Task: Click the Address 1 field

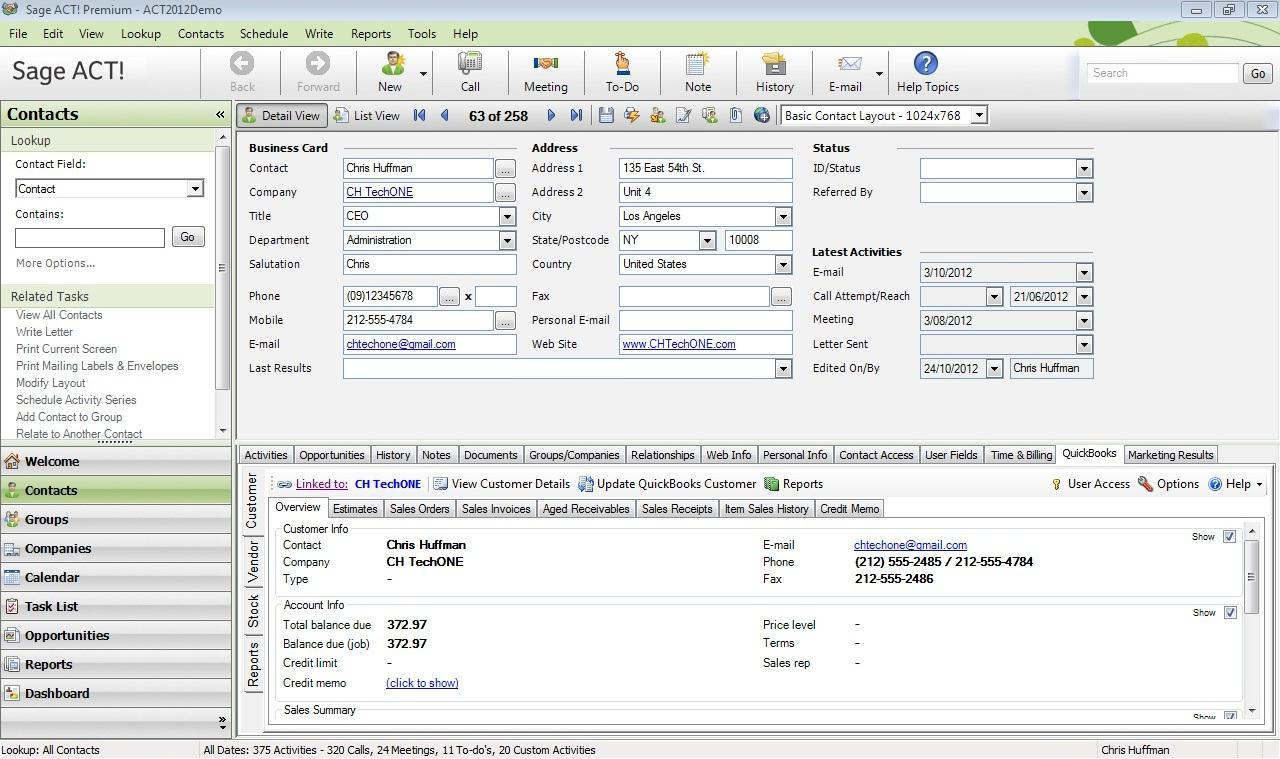Action: pyautogui.click(x=705, y=168)
